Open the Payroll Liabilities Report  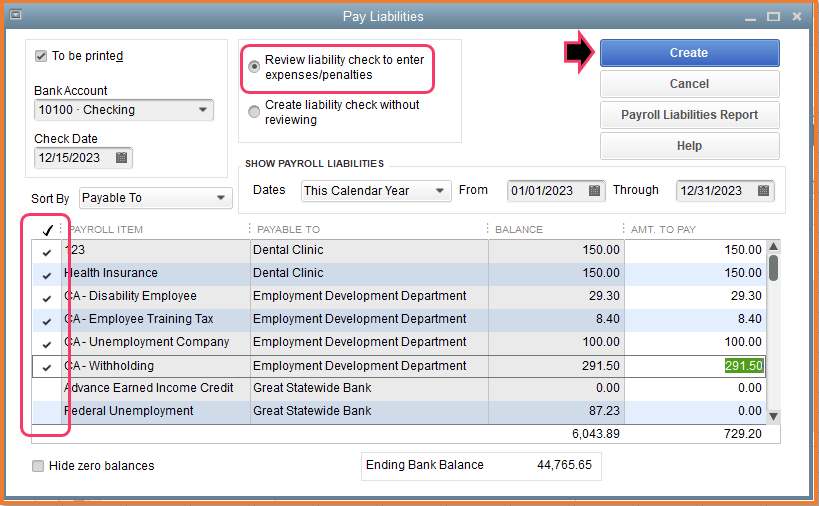pyautogui.click(x=689, y=115)
